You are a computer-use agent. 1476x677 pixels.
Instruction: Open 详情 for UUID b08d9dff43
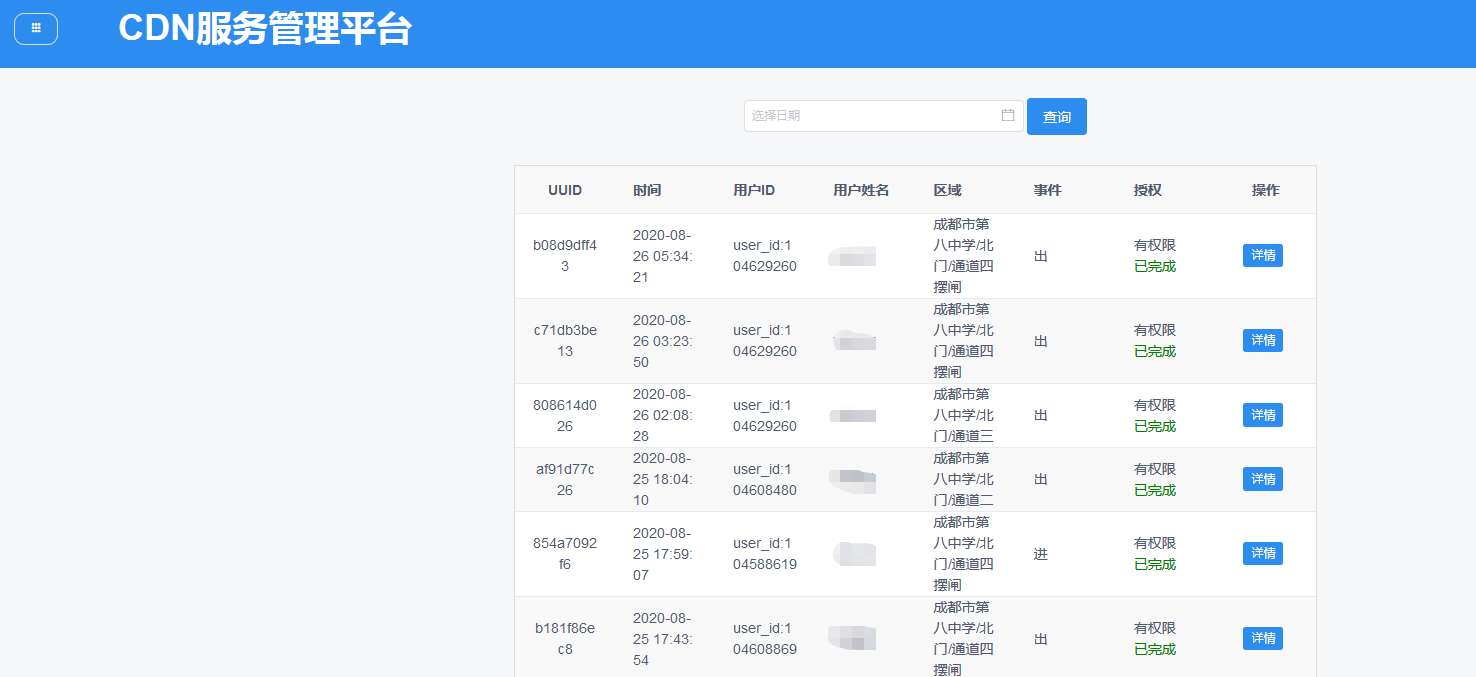(1262, 256)
